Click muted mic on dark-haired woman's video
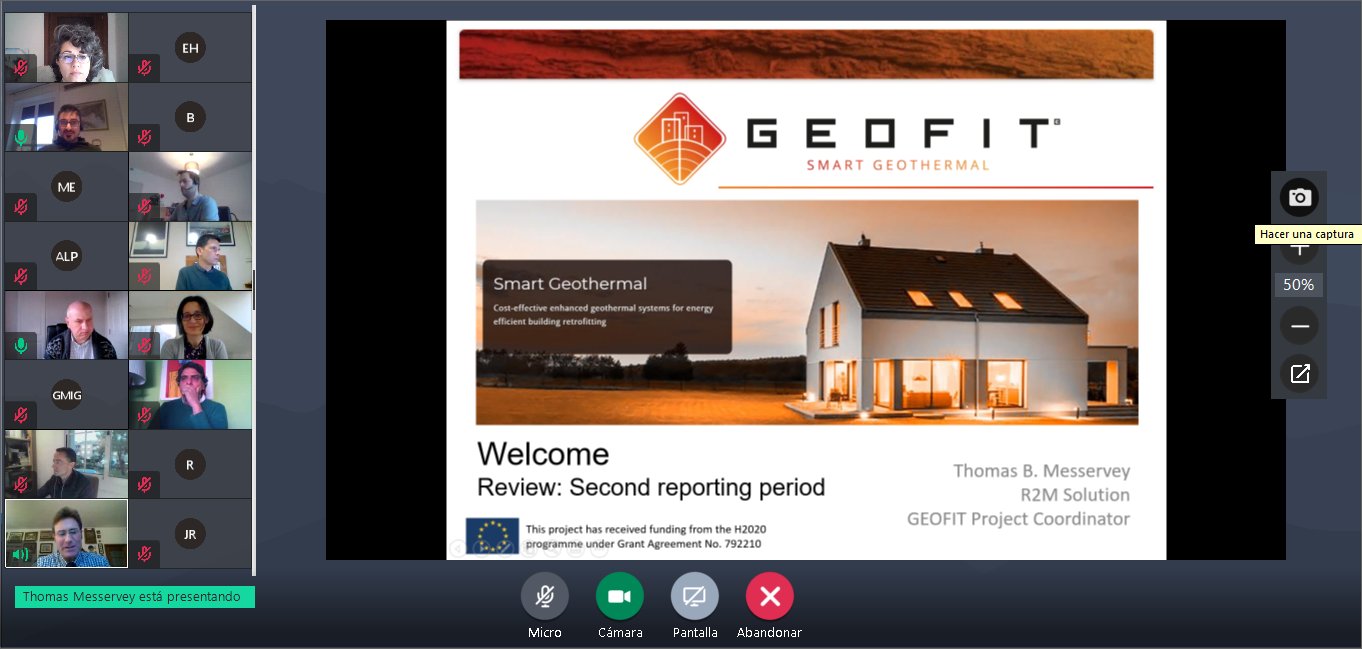The width and height of the screenshot is (1362, 649). [145, 345]
